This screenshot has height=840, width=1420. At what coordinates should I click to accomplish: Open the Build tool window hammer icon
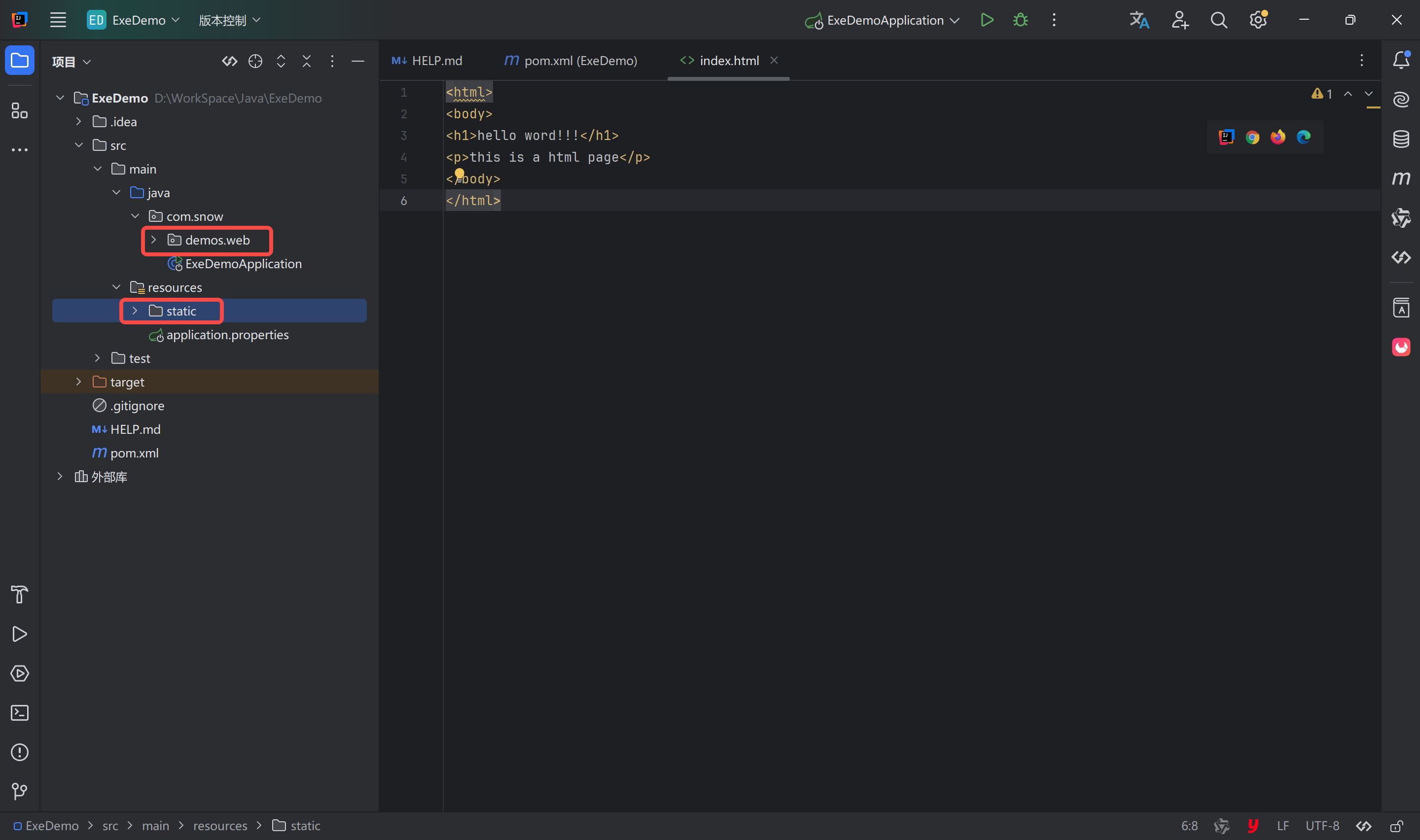pos(20,595)
